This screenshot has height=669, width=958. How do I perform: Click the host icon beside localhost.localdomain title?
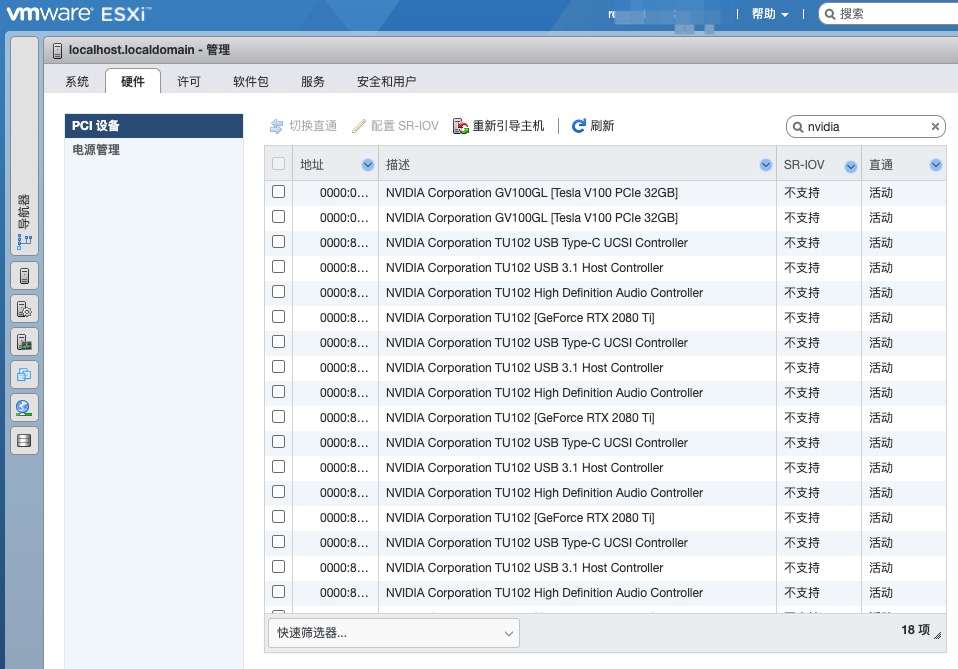[x=57, y=51]
